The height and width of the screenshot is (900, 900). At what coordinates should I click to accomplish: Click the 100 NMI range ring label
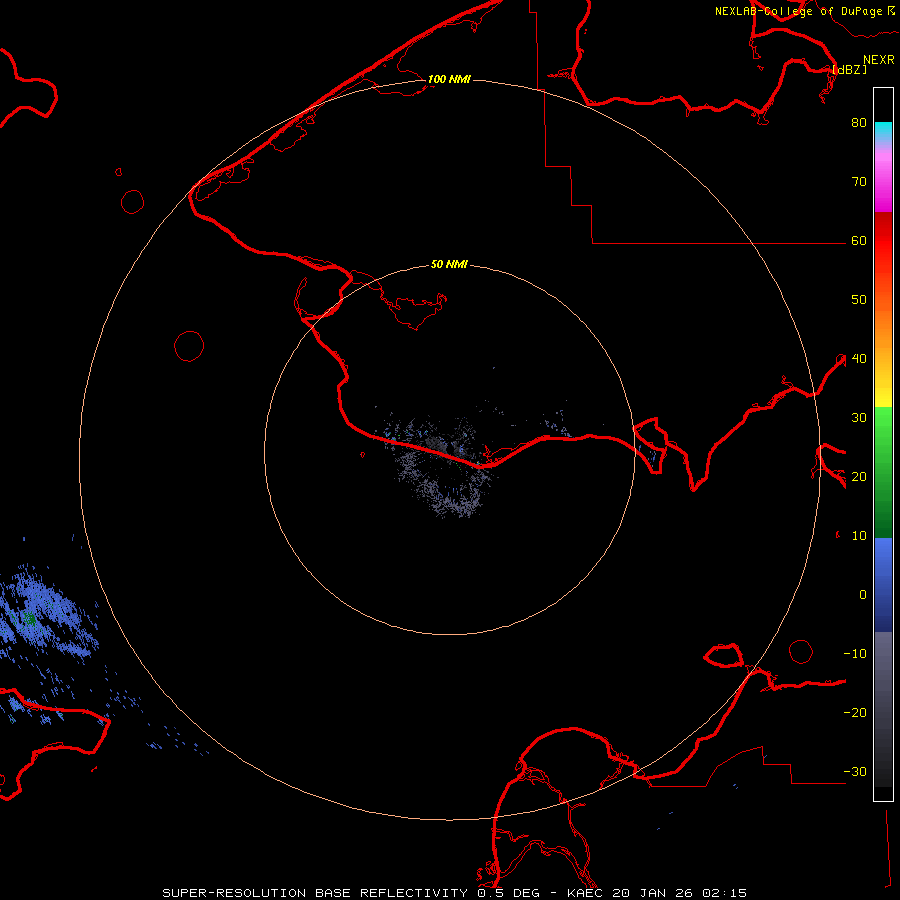[449, 79]
